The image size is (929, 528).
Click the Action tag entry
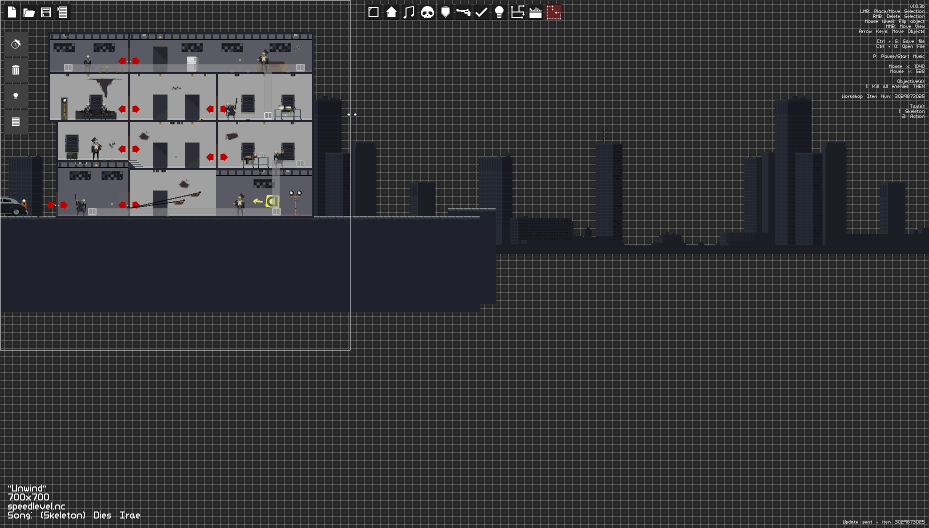913,117
